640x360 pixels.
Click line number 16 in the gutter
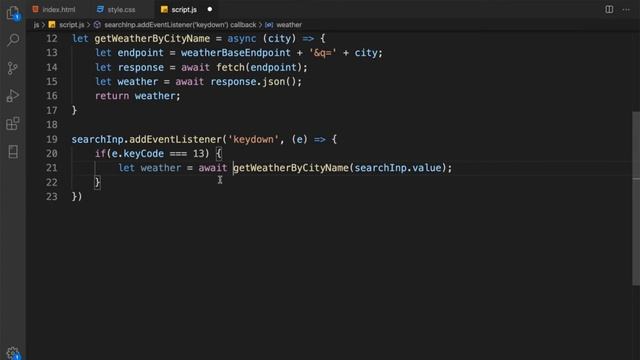click(52, 96)
